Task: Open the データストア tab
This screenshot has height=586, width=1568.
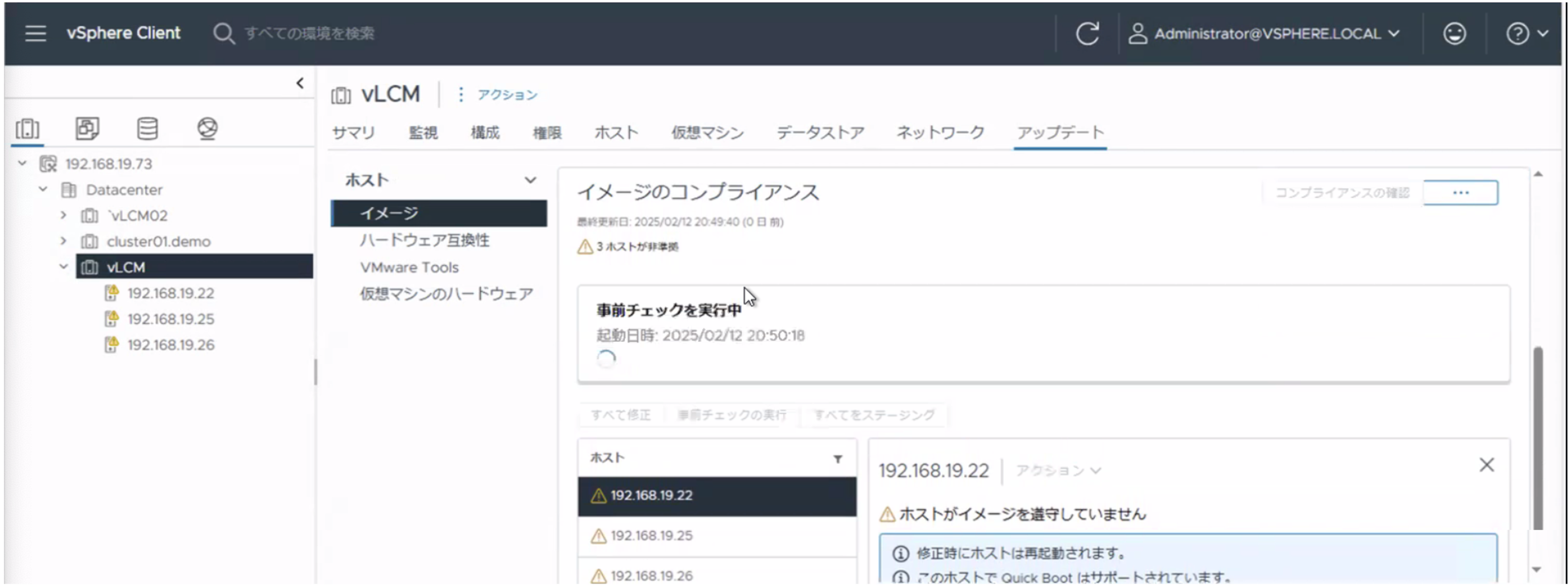Action: (x=820, y=133)
